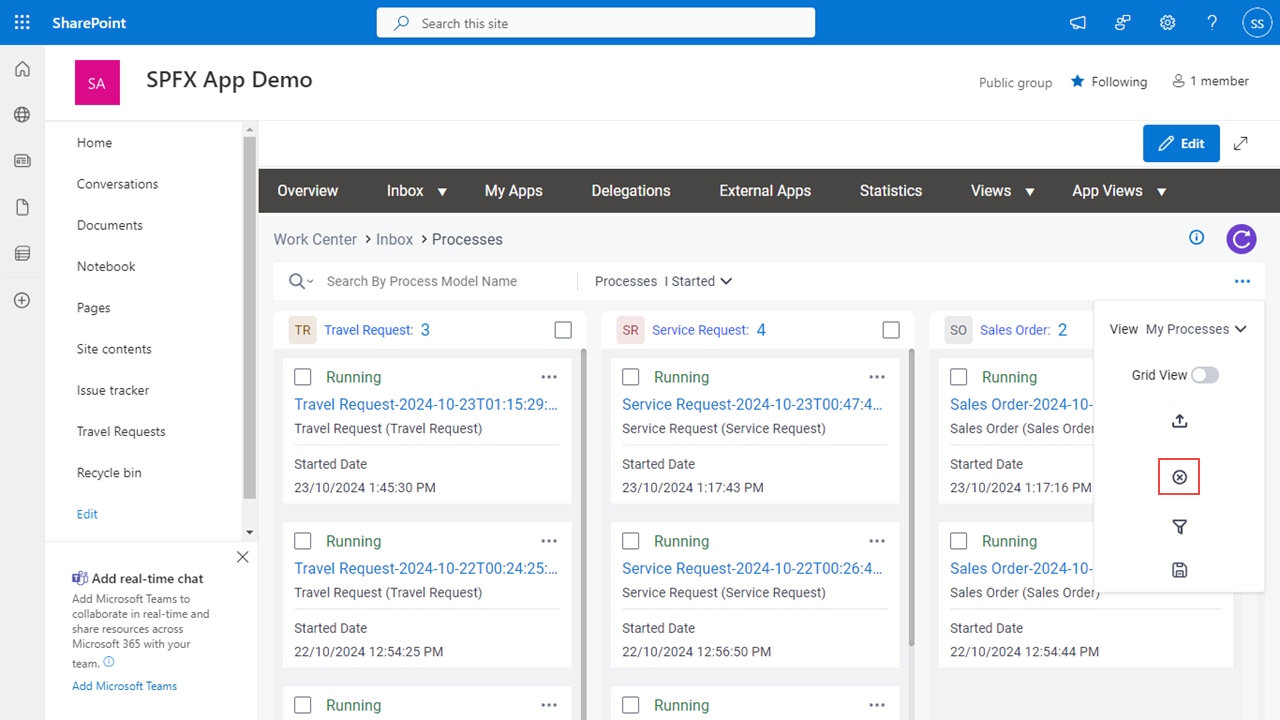
Task: Click the 1 member link
Action: coord(1210,81)
